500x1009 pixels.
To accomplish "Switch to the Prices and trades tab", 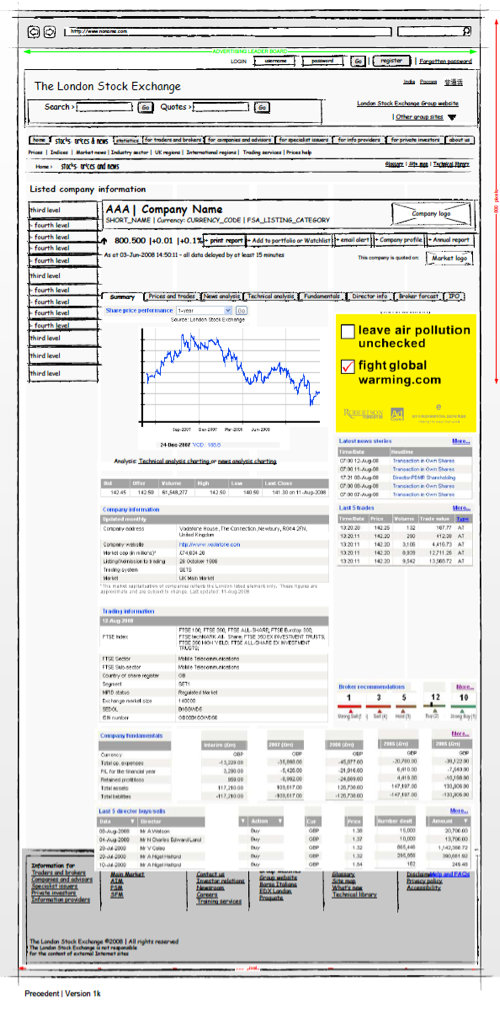I will (x=172, y=297).
